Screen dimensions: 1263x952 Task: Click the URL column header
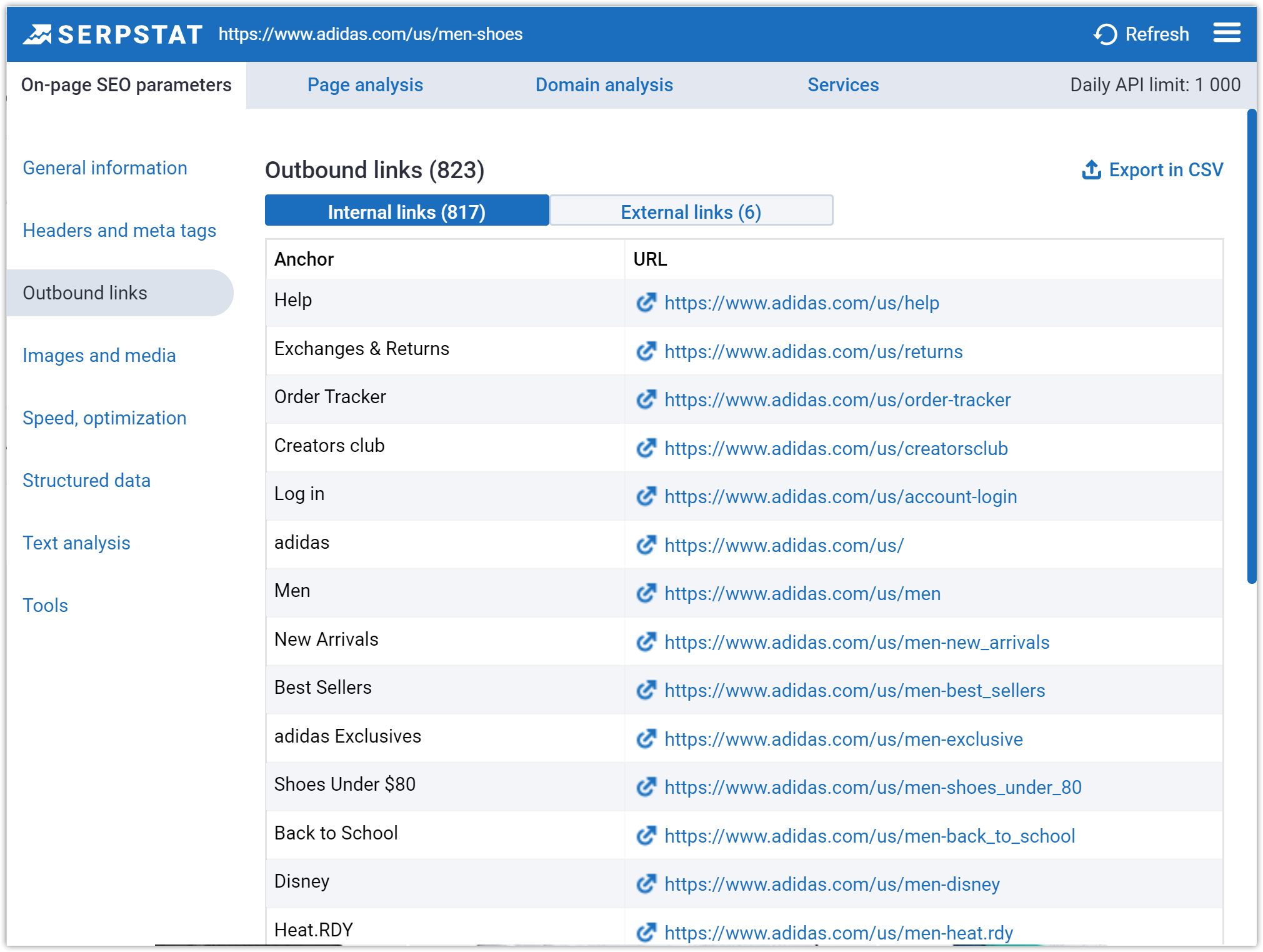(x=650, y=259)
